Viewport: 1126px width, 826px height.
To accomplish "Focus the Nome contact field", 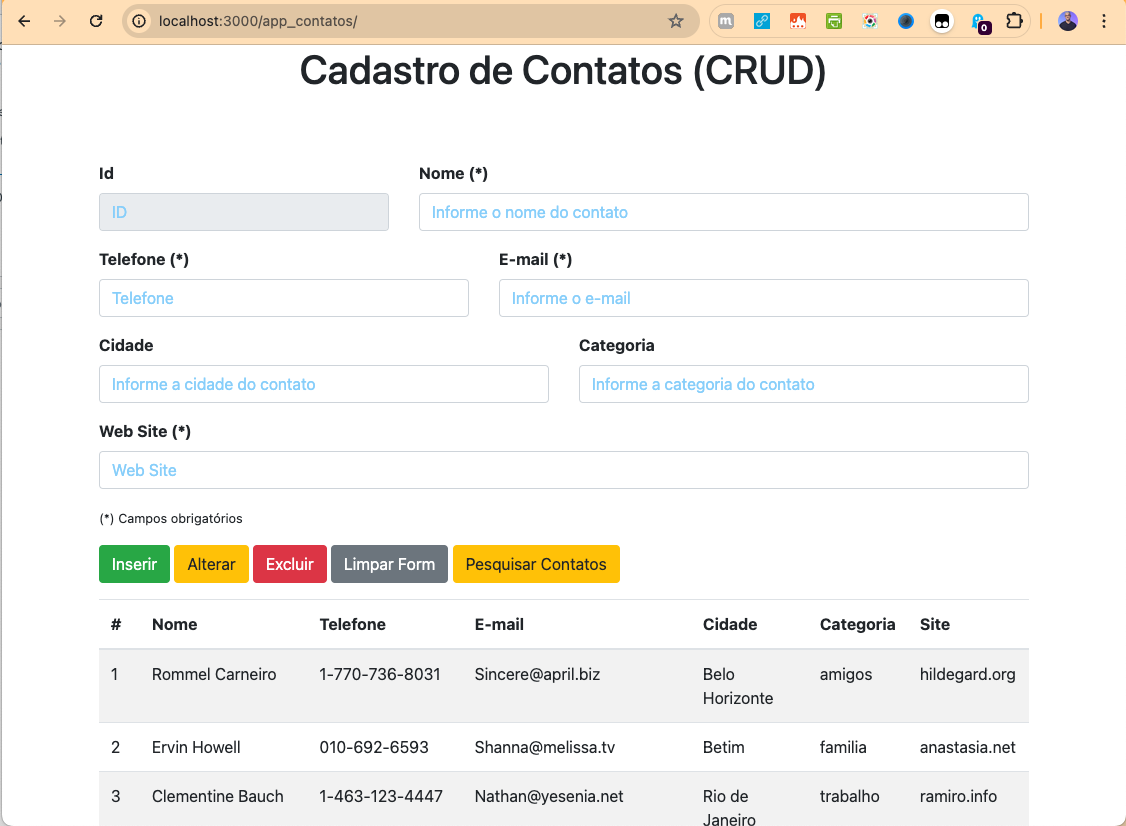I will (x=723, y=212).
